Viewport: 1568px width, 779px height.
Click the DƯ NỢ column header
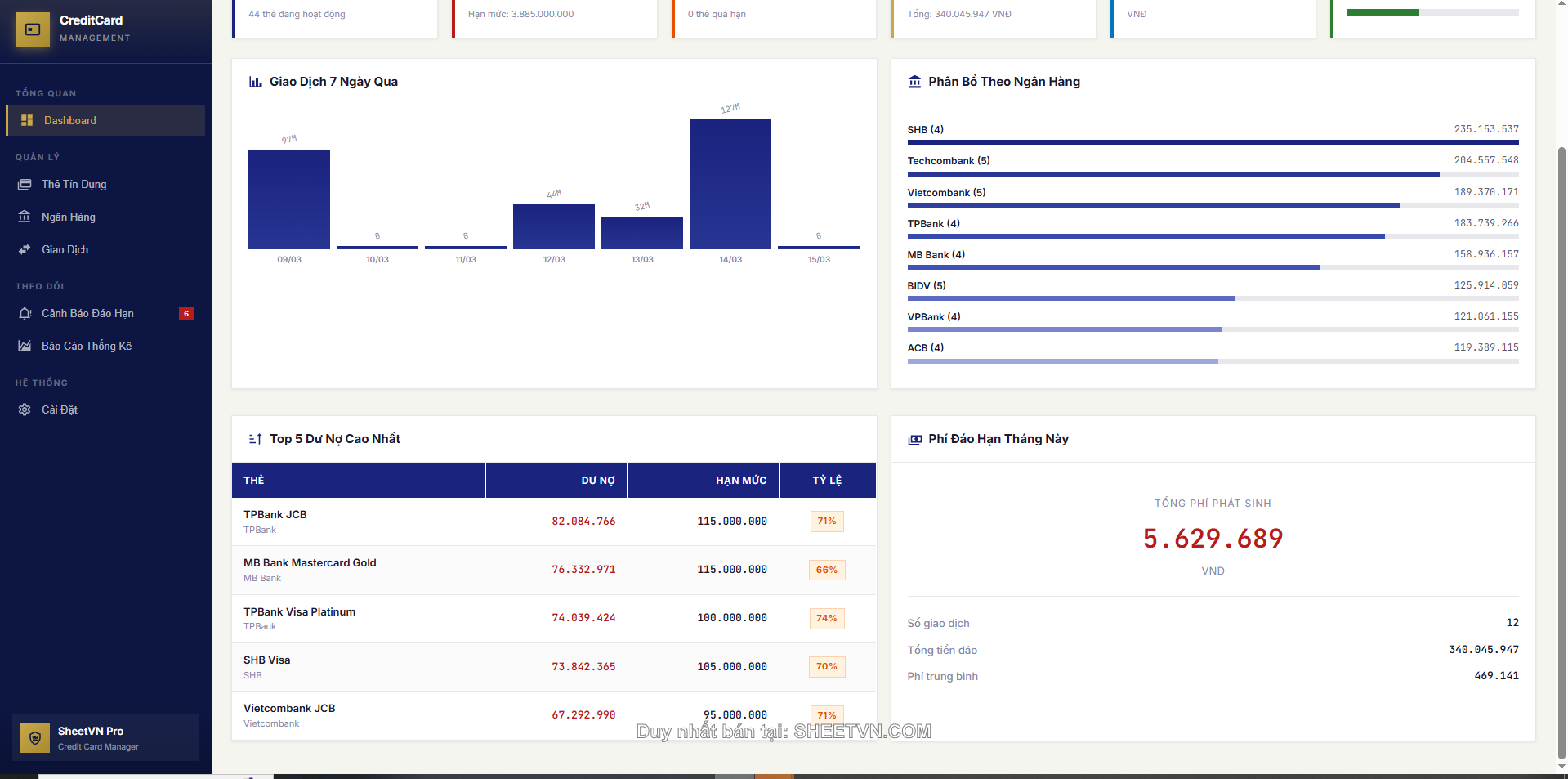pos(597,481)
